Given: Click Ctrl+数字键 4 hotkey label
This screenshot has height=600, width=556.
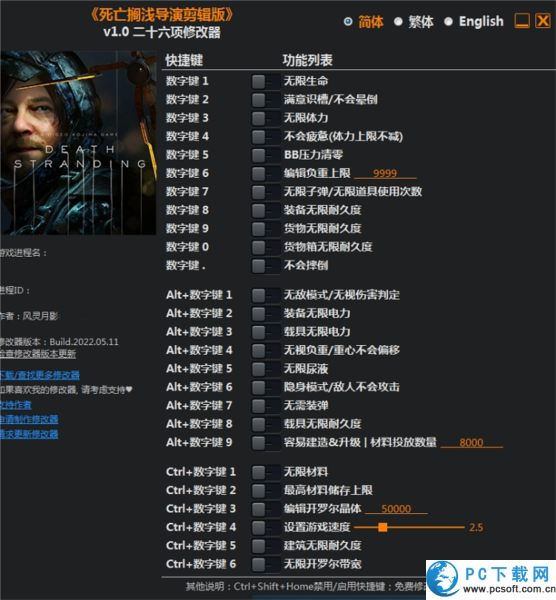Looking at the screenshot, I should tap(201, 527).
